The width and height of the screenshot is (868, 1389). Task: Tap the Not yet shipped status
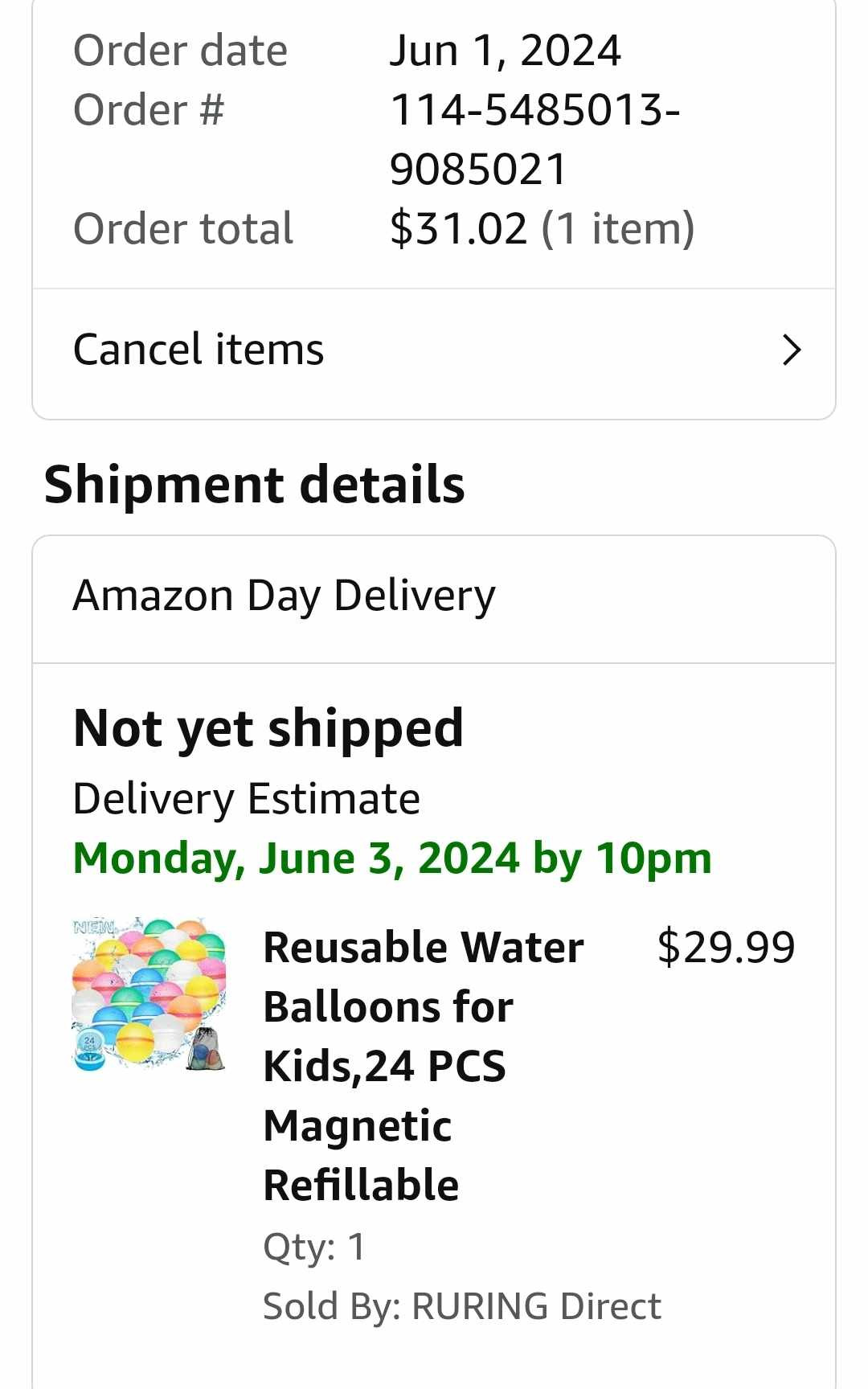point(268,728)
